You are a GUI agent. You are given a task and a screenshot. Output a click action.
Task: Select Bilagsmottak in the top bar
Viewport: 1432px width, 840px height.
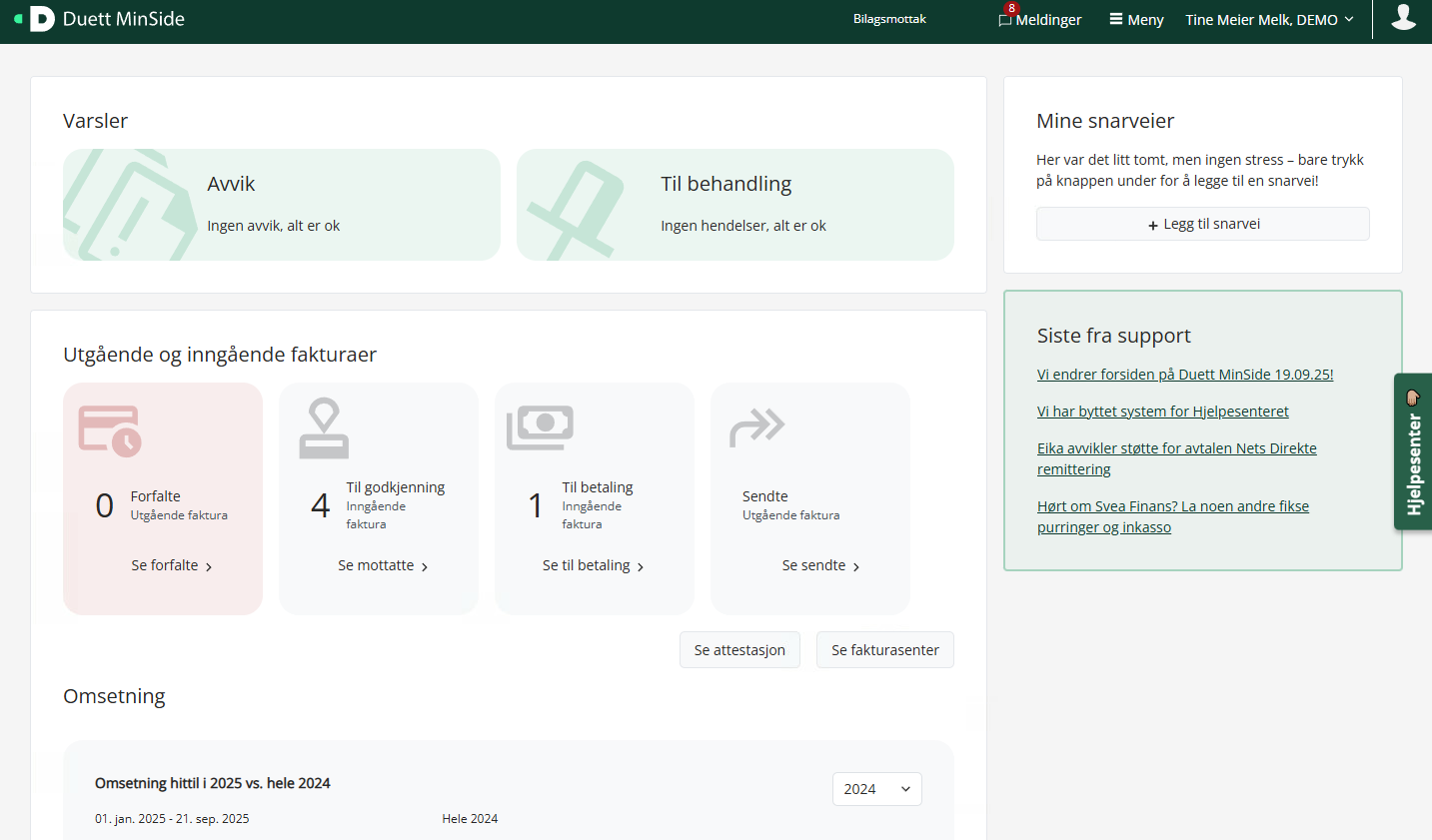[888, 18]
